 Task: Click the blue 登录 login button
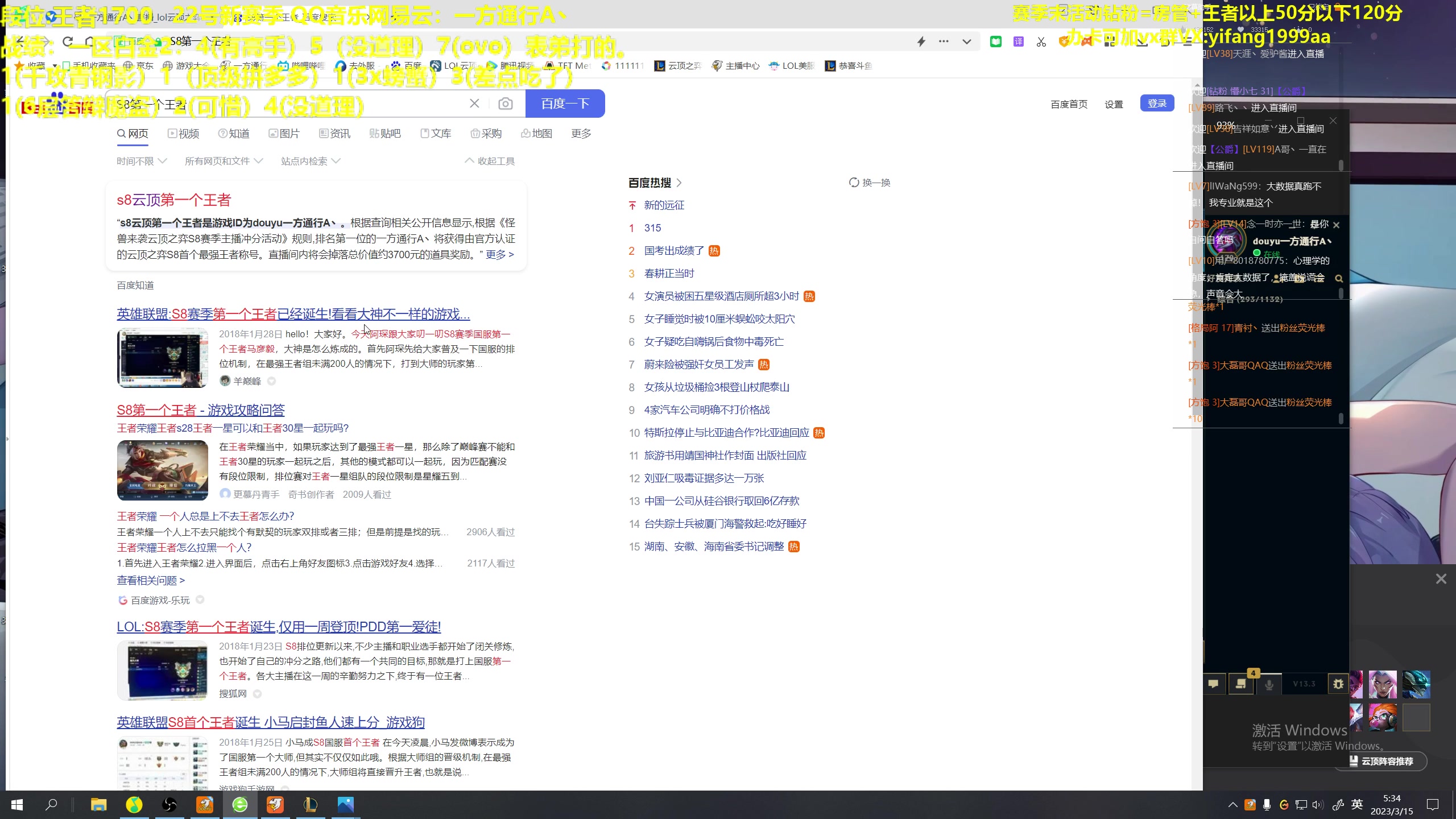pyautogui.click(x=1157, y=104)
